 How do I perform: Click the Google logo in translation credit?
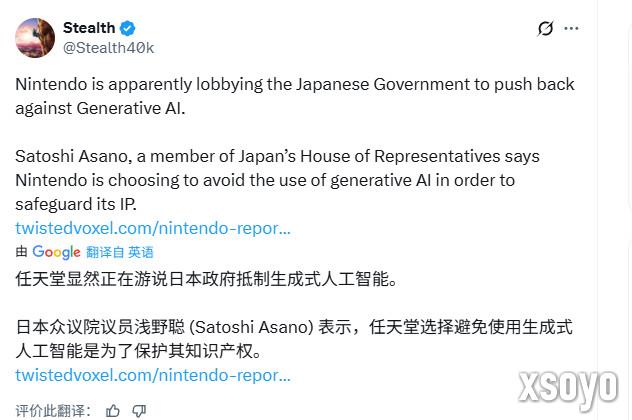pos(56,252)
